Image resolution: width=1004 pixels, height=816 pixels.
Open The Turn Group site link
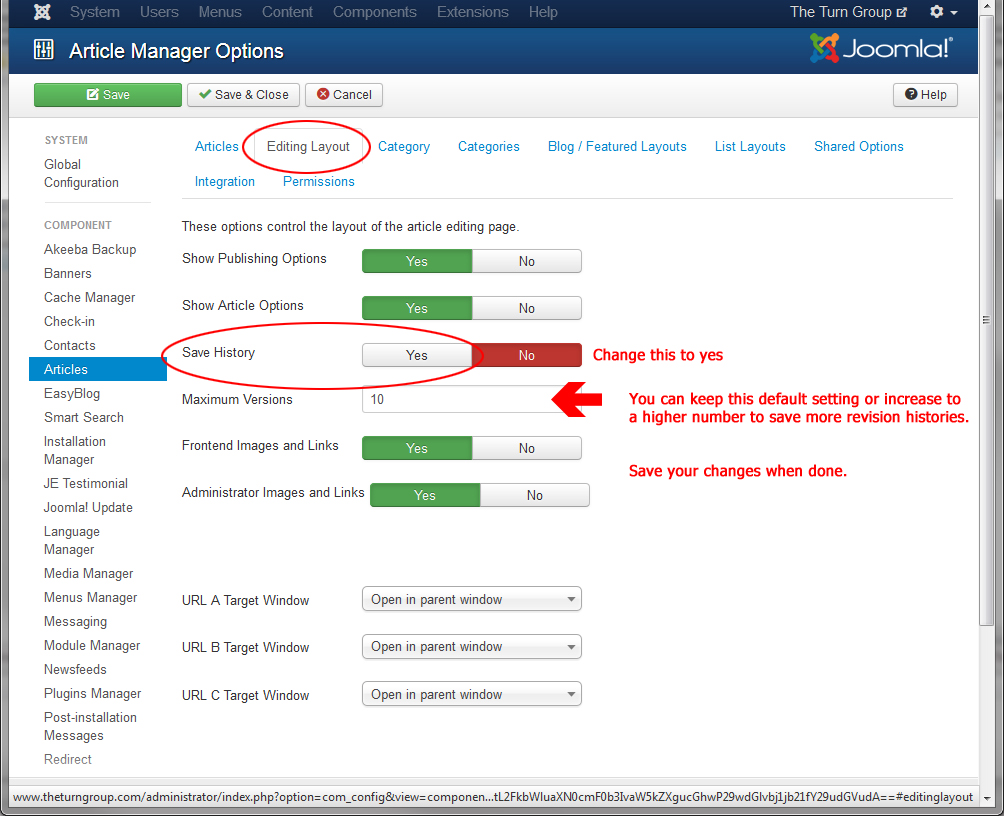848,12
